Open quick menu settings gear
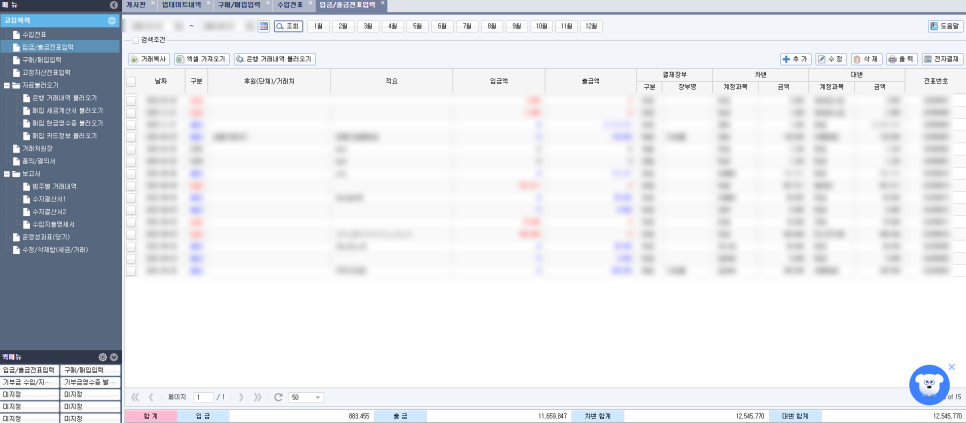Screen dimensions: 966x423 click(x=103, y=357)
